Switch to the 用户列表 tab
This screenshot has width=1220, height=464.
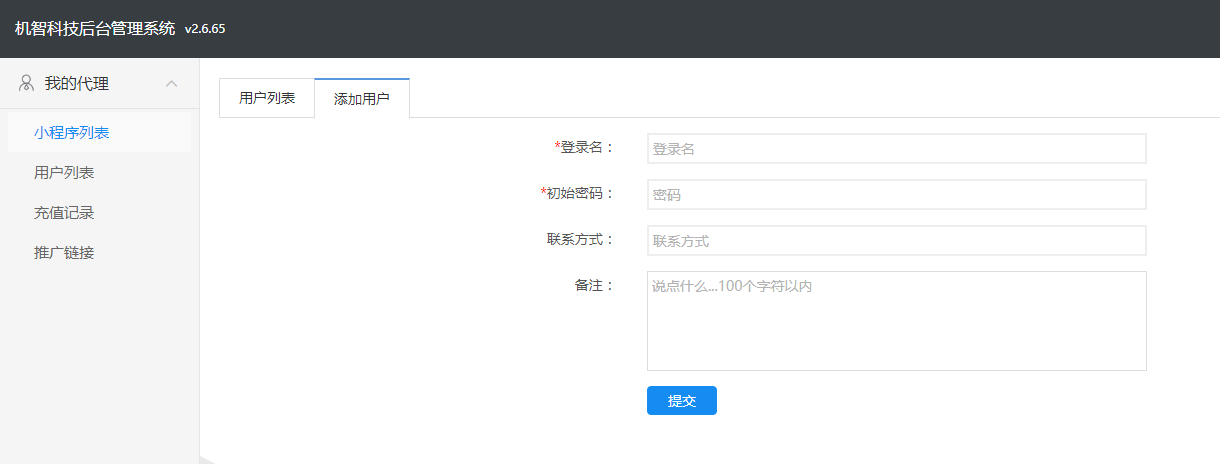[267, 98]
